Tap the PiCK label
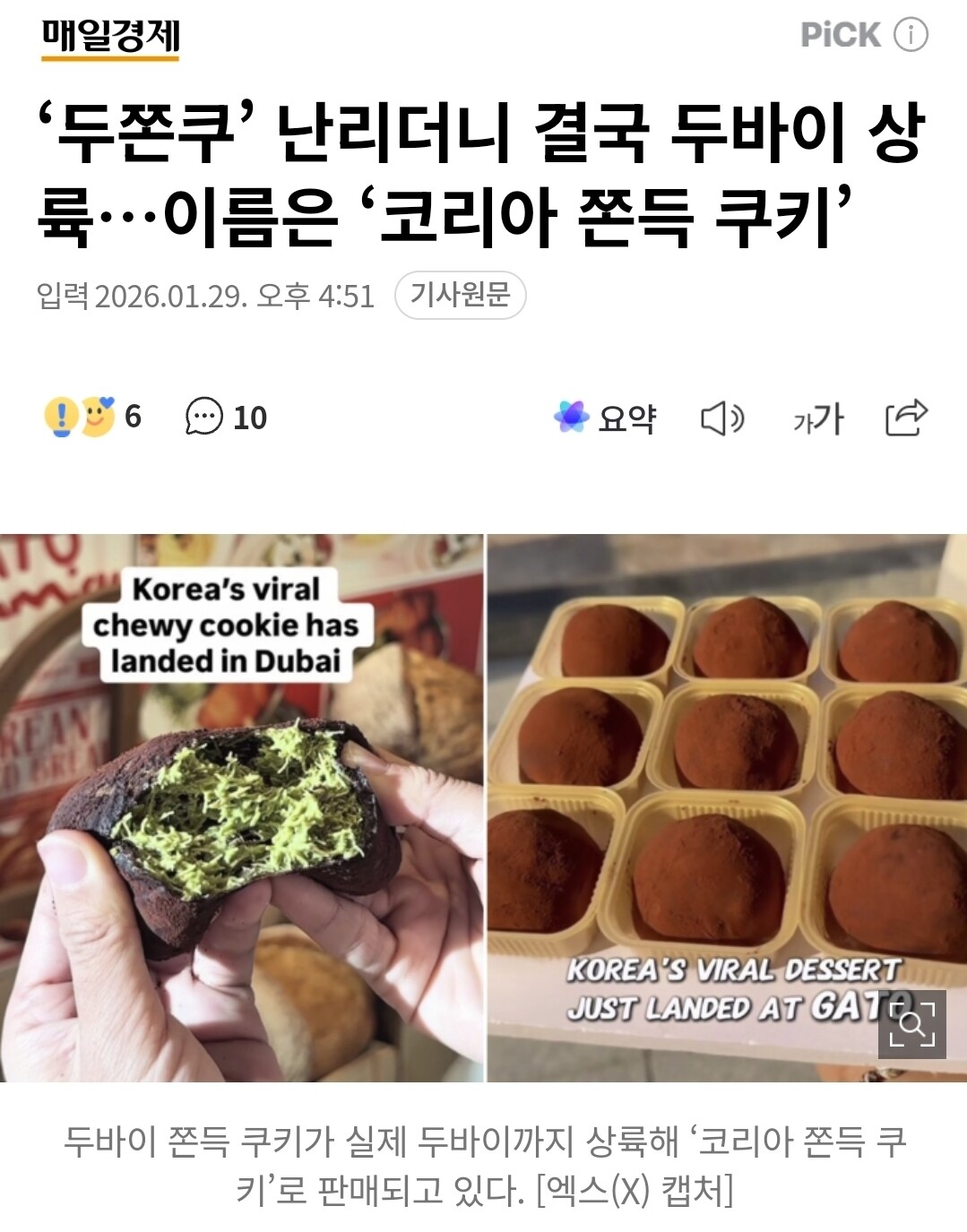This screenshot has height=1232, width=967. [841, 35]
